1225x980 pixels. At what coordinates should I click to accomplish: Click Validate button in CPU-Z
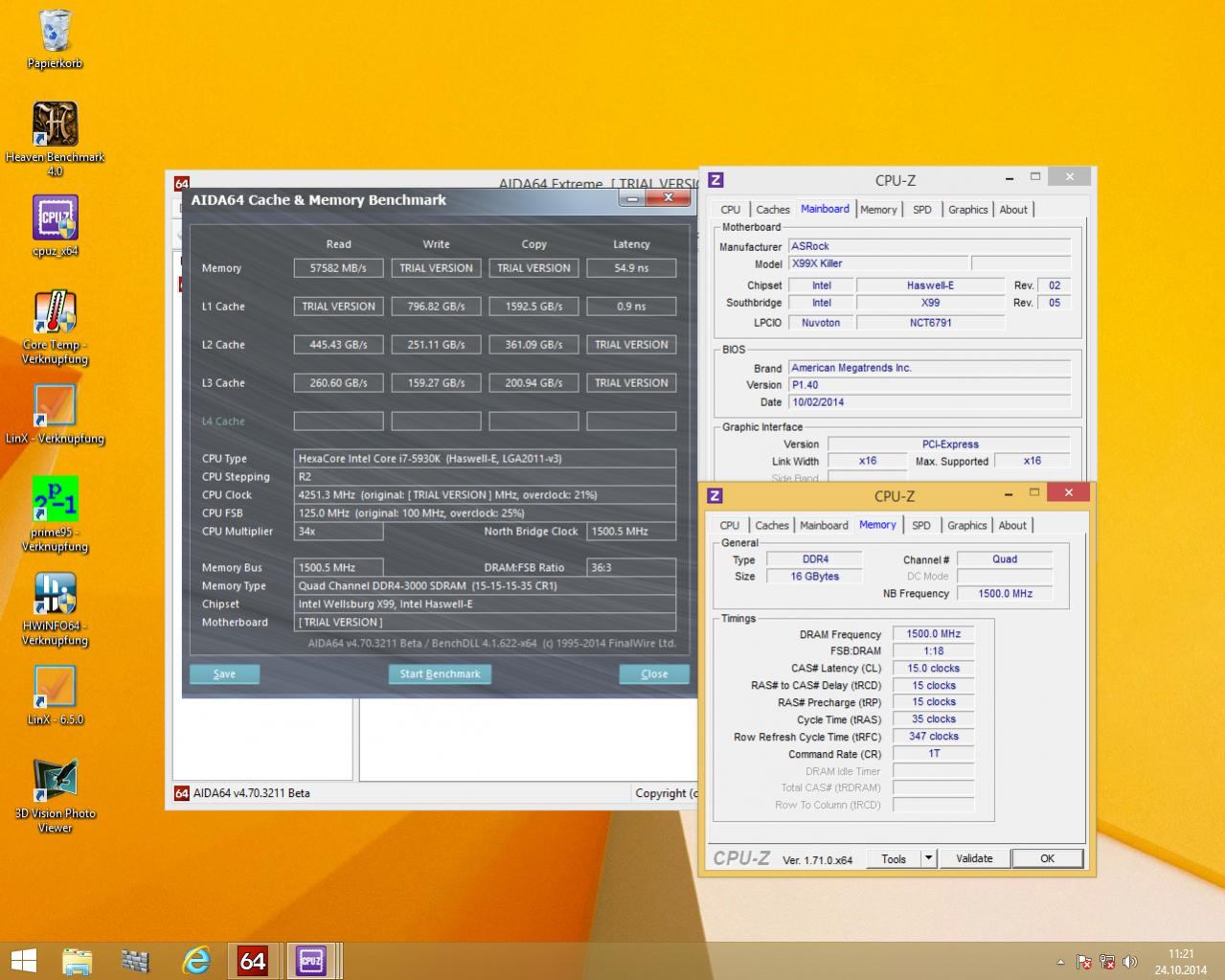tap(974, 858)
